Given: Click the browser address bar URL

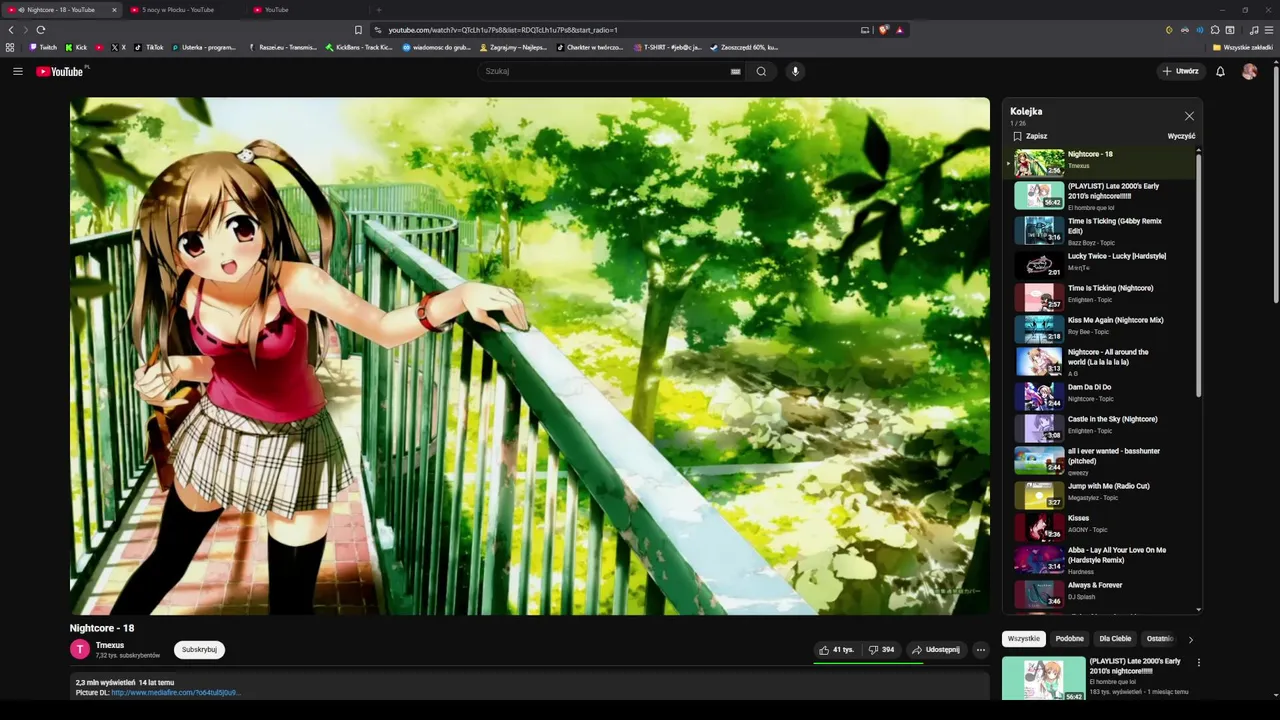Looking at the screenshot, I should point(503,30).
